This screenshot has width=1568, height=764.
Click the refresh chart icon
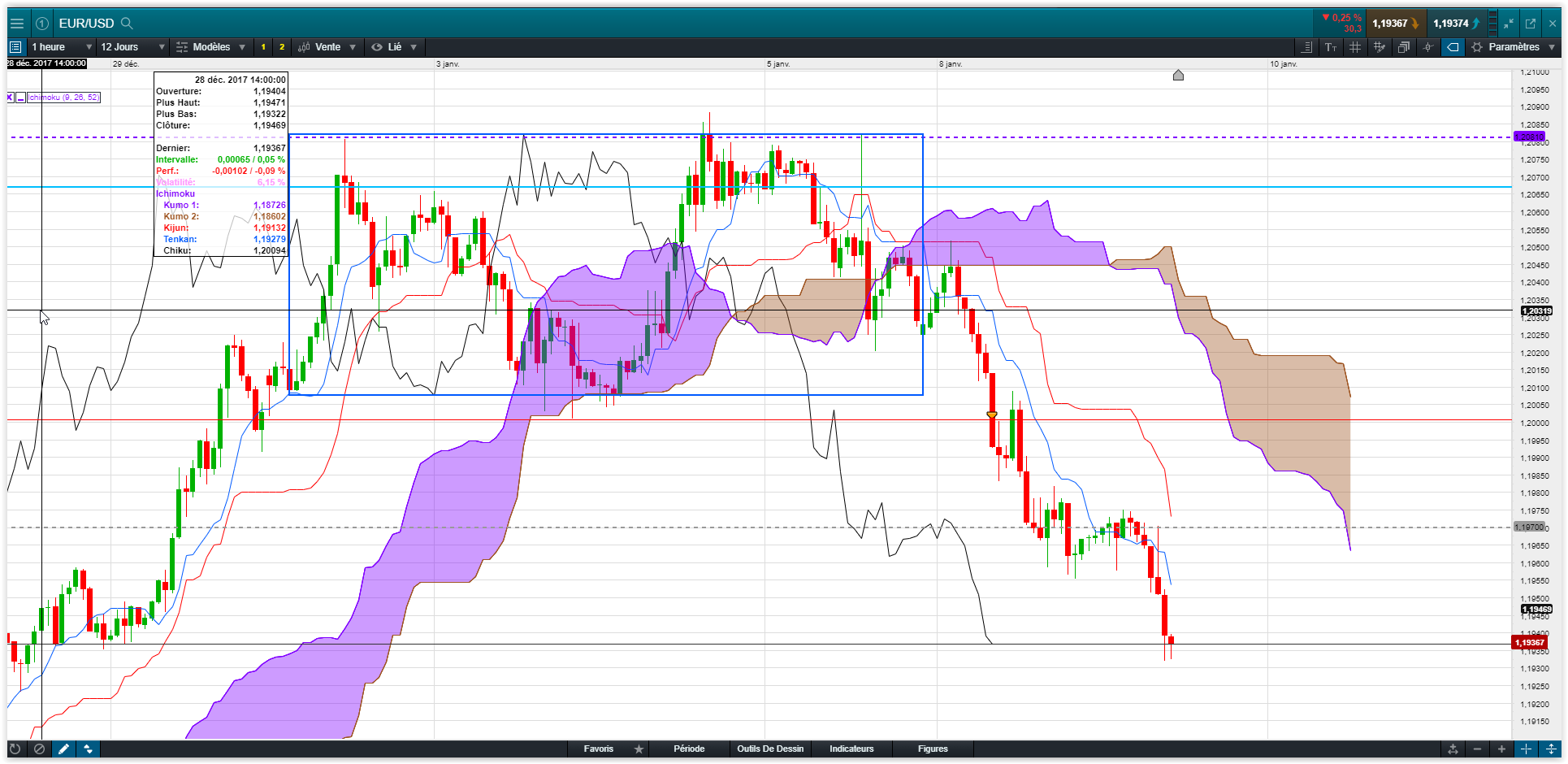[x=15, y=749]
